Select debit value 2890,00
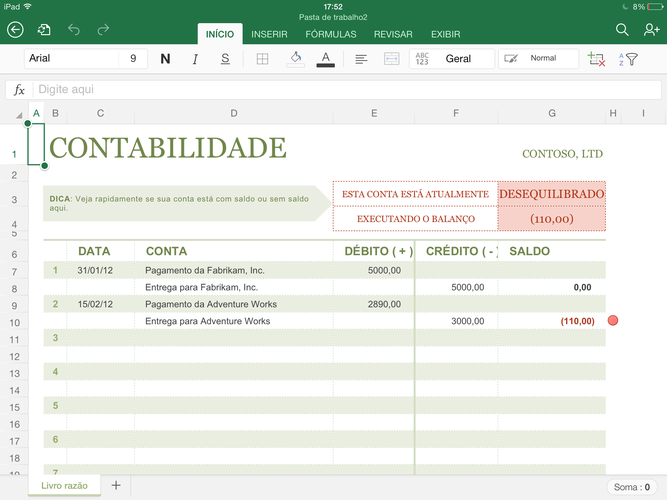This screenshot has width=667, height=500. click(x=373, y=304)
